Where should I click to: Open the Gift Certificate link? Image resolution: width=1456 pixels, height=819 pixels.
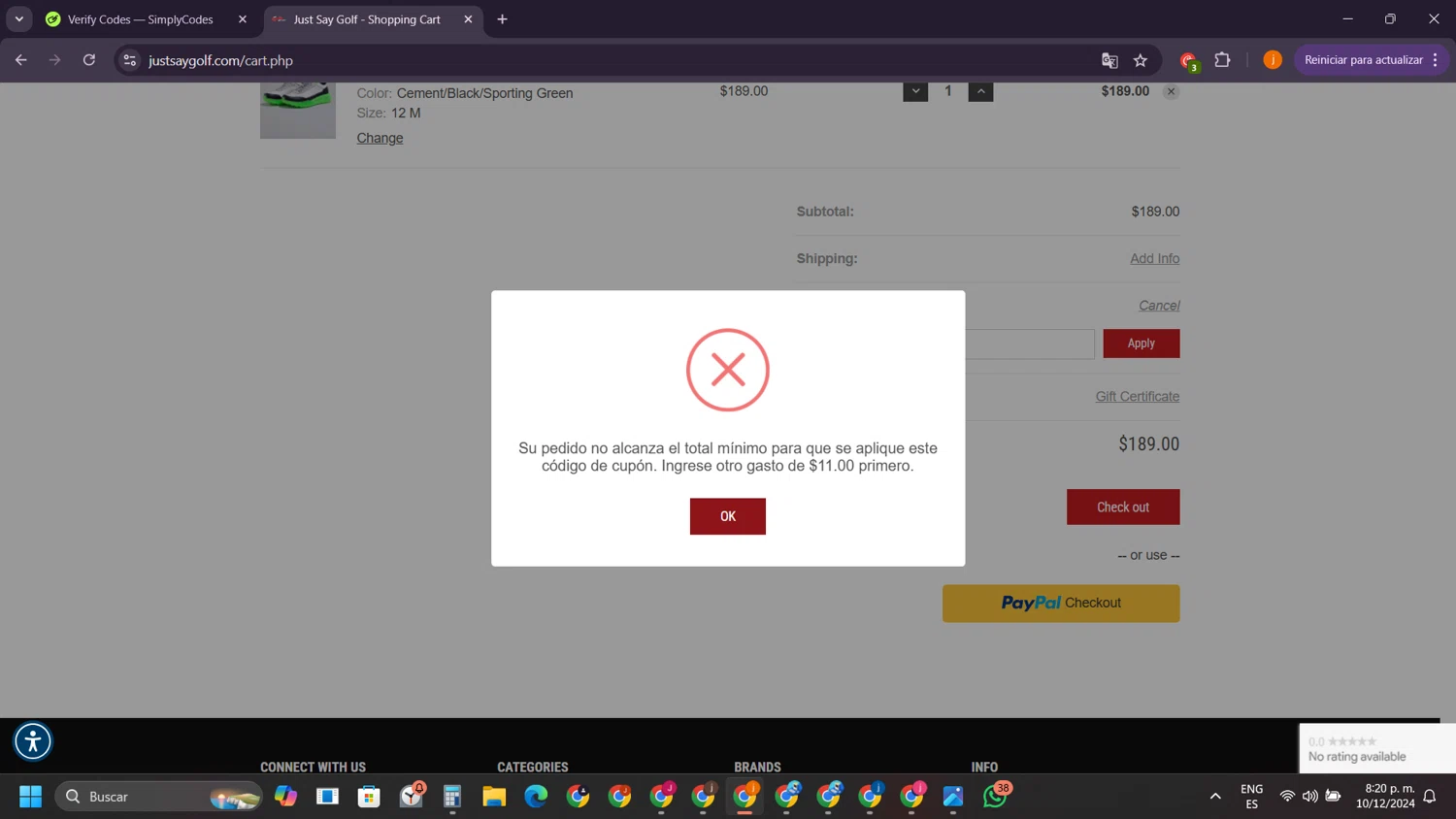point(1137,396)
